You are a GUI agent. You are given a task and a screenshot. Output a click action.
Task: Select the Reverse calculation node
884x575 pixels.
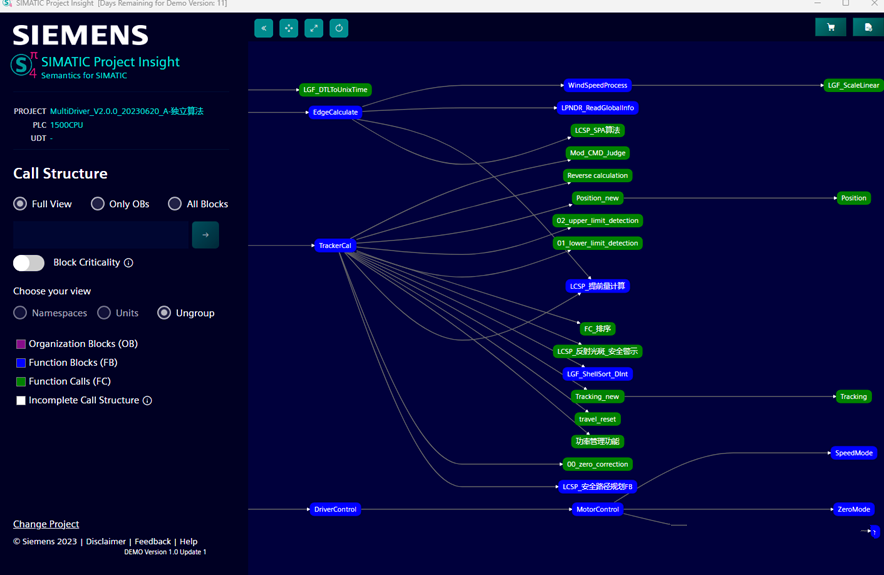tap(598, 175)
